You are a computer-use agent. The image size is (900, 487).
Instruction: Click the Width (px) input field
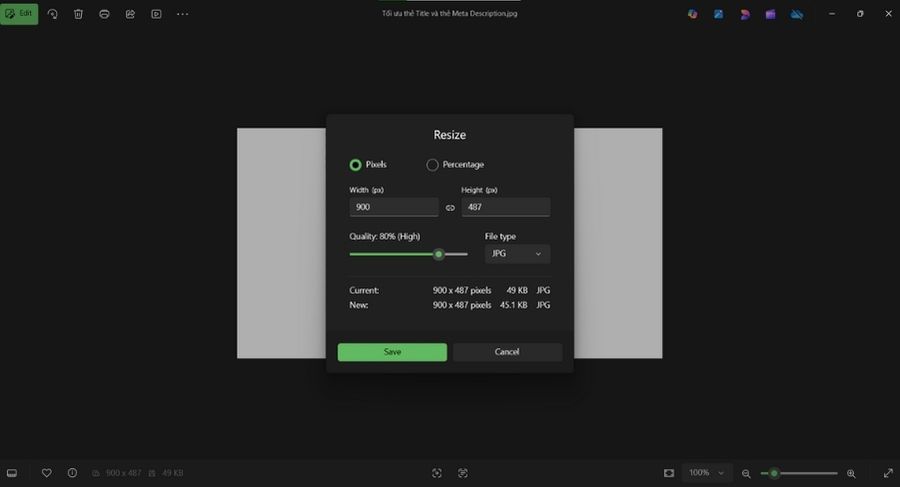(393, 207)
